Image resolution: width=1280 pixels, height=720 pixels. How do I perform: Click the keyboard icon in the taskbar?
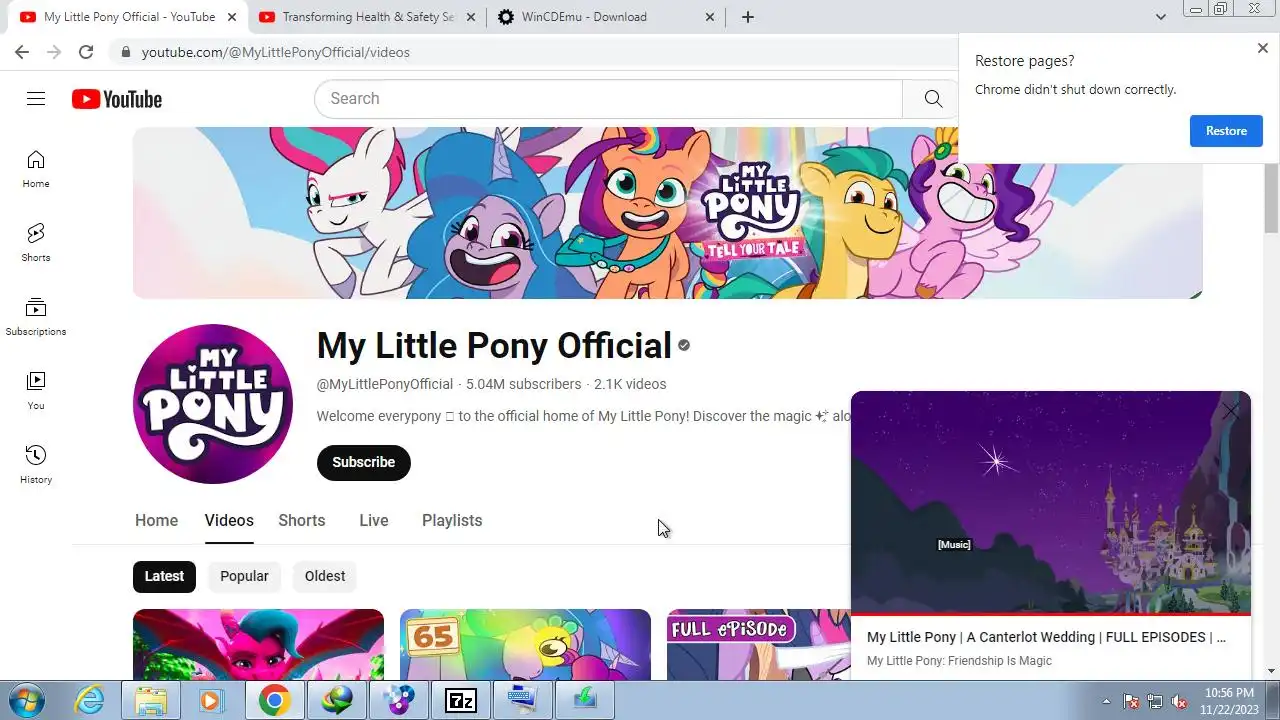522,700
